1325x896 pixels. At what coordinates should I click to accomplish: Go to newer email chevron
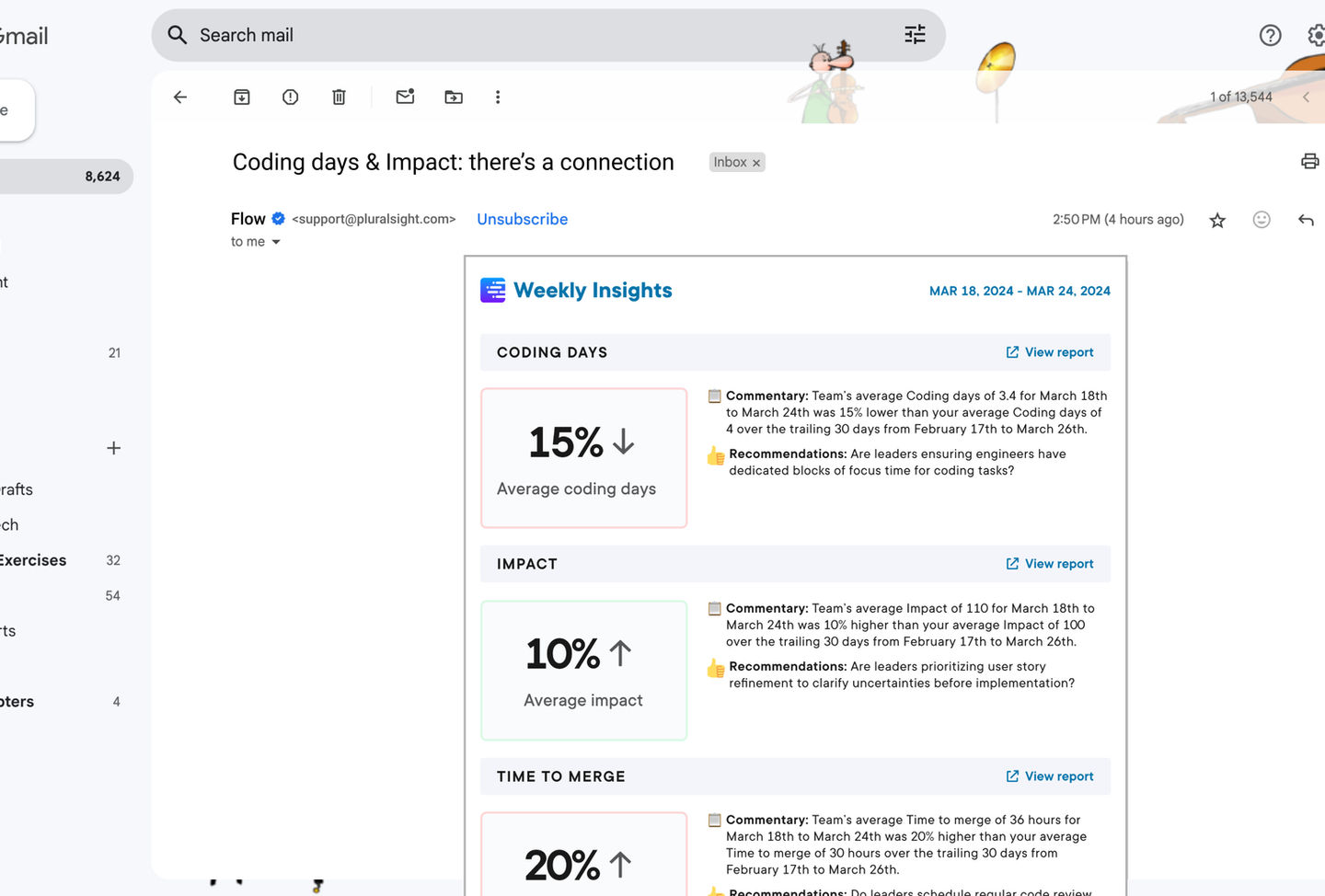click(1306, 97)
